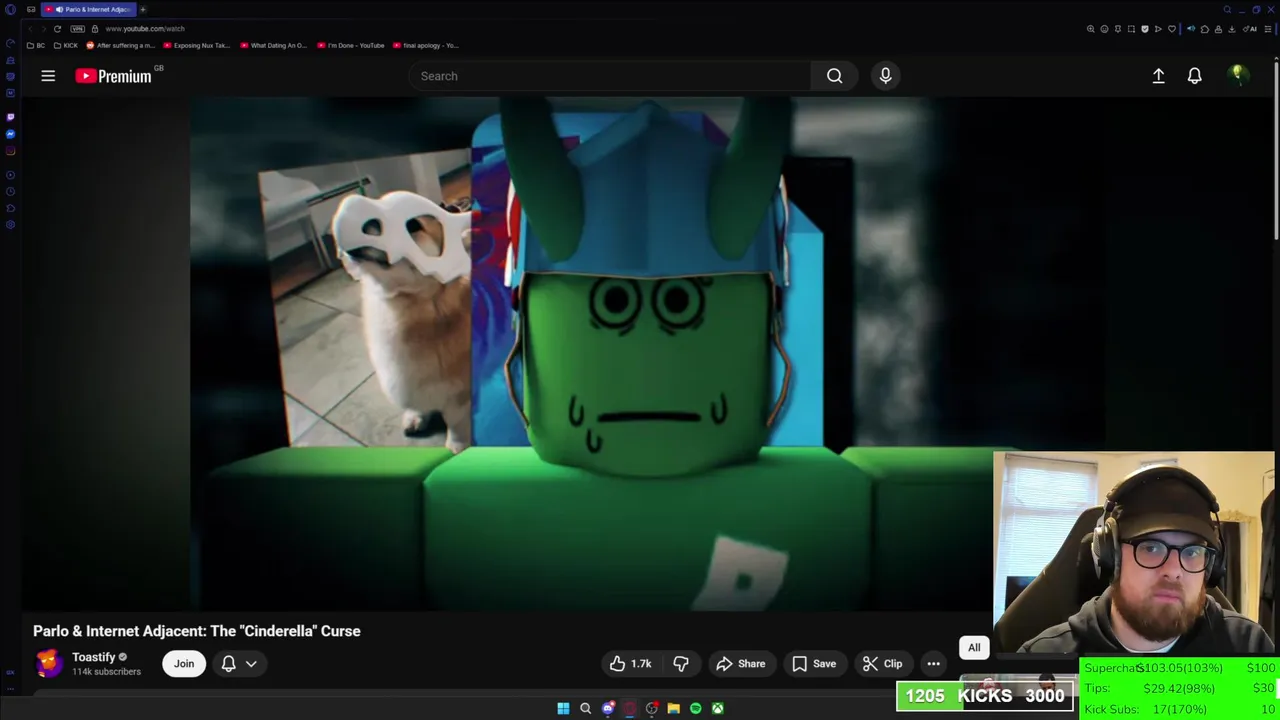Viewport: 1280px width, 720px height.
Task: Open YouTube notifications bell in header
Action: tap(1194, 76)
